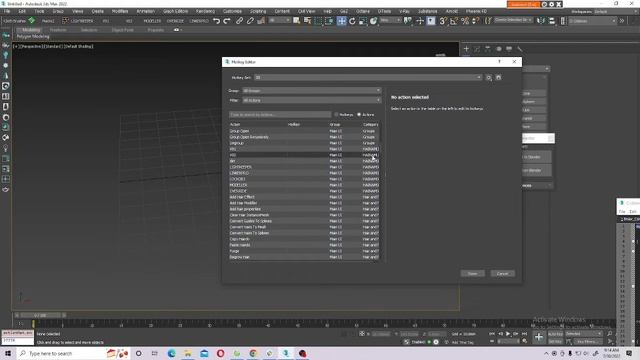Expand main toolbar overflow chevrons
This screenshot has width=640, height=360.
[622, 21]
